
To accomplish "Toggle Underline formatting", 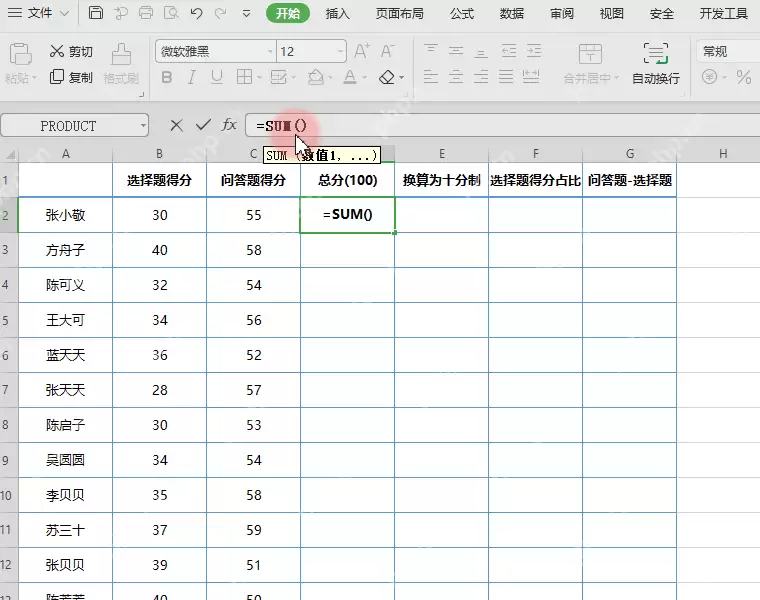I will point(217,77).
